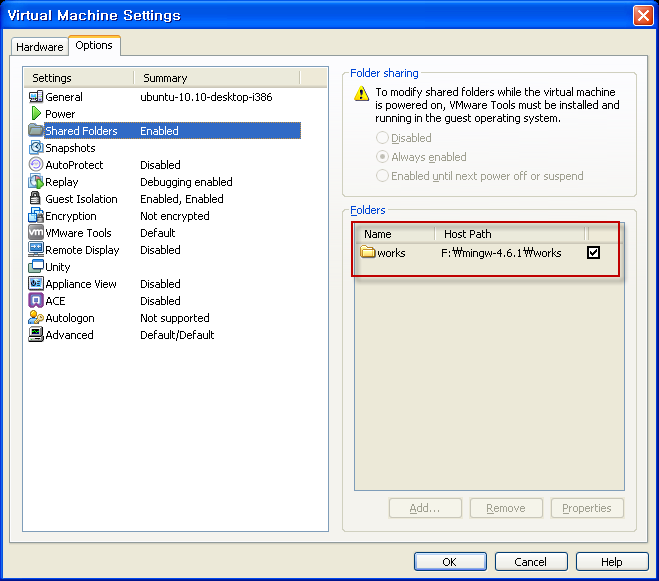Click the AutoProtect icon
This screenshot has width=659, height=581.
click(x=36, y=164)
